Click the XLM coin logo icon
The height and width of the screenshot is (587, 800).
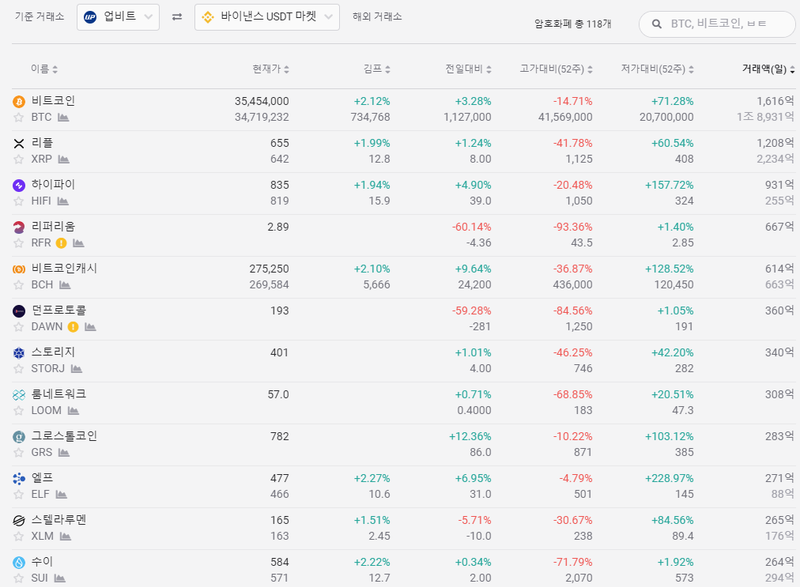click(19, 520)
